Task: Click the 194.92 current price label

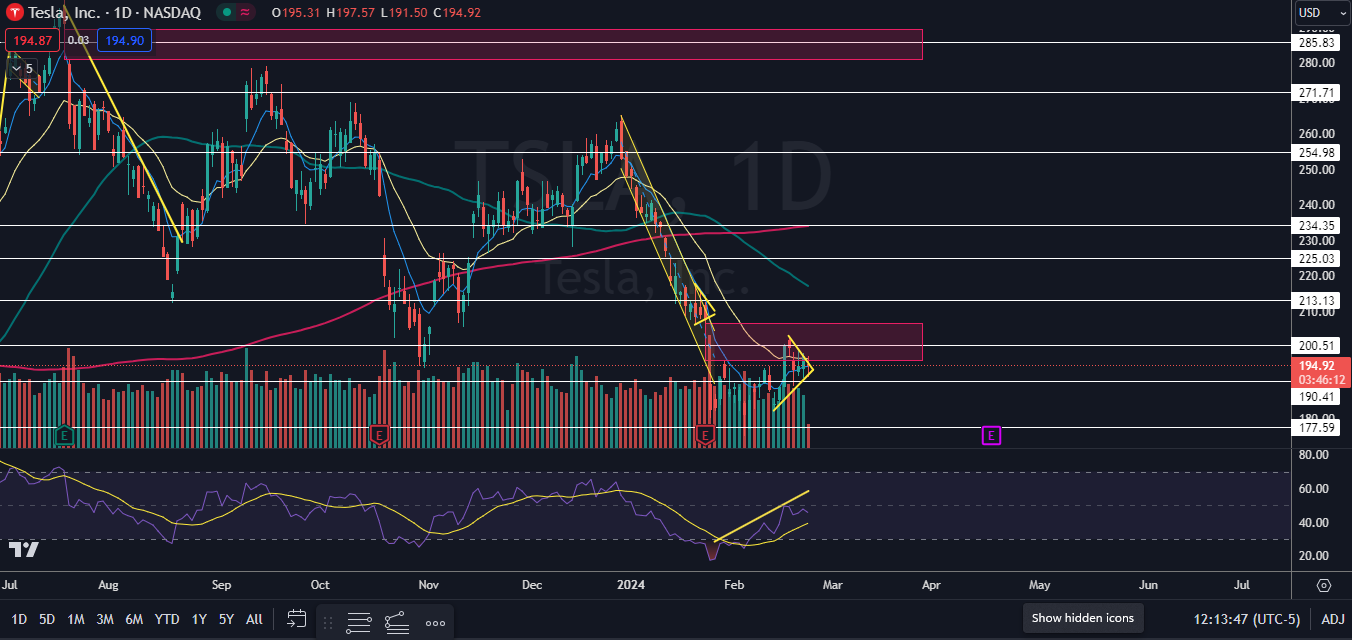Action: pyautogui.click(x=1321, y=365)
